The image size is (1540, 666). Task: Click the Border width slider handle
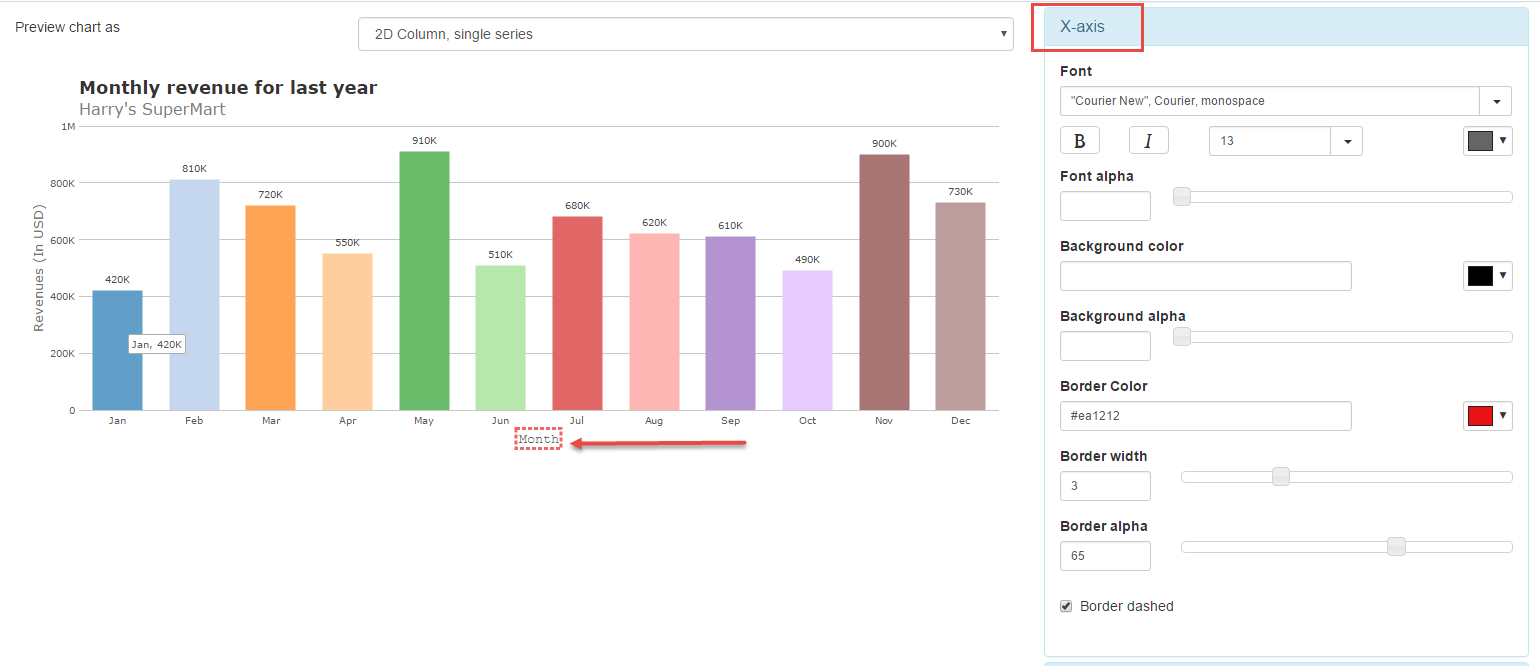point(1280,477)
